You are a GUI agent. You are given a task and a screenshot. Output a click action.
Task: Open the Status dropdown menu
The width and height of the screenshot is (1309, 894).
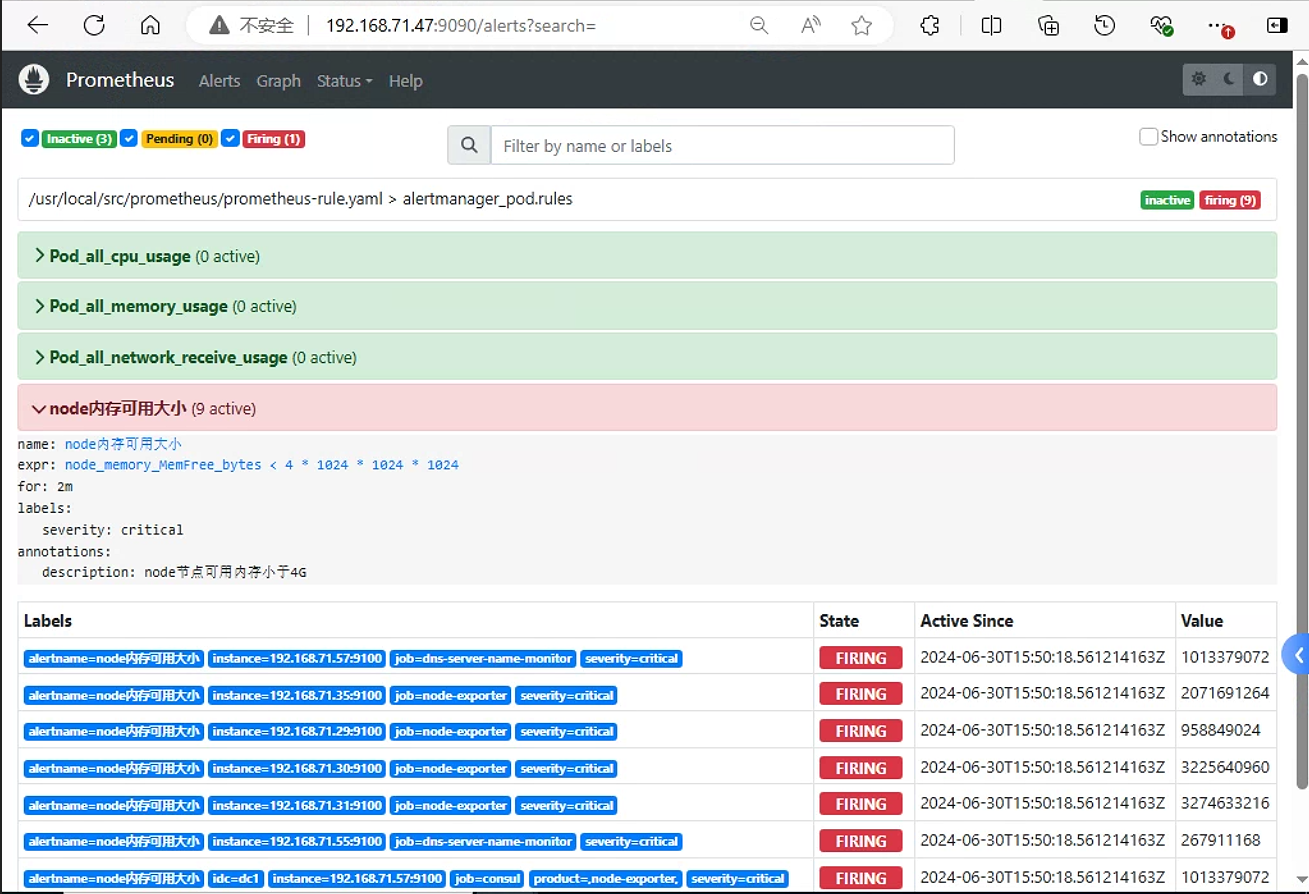click(344, 81)
